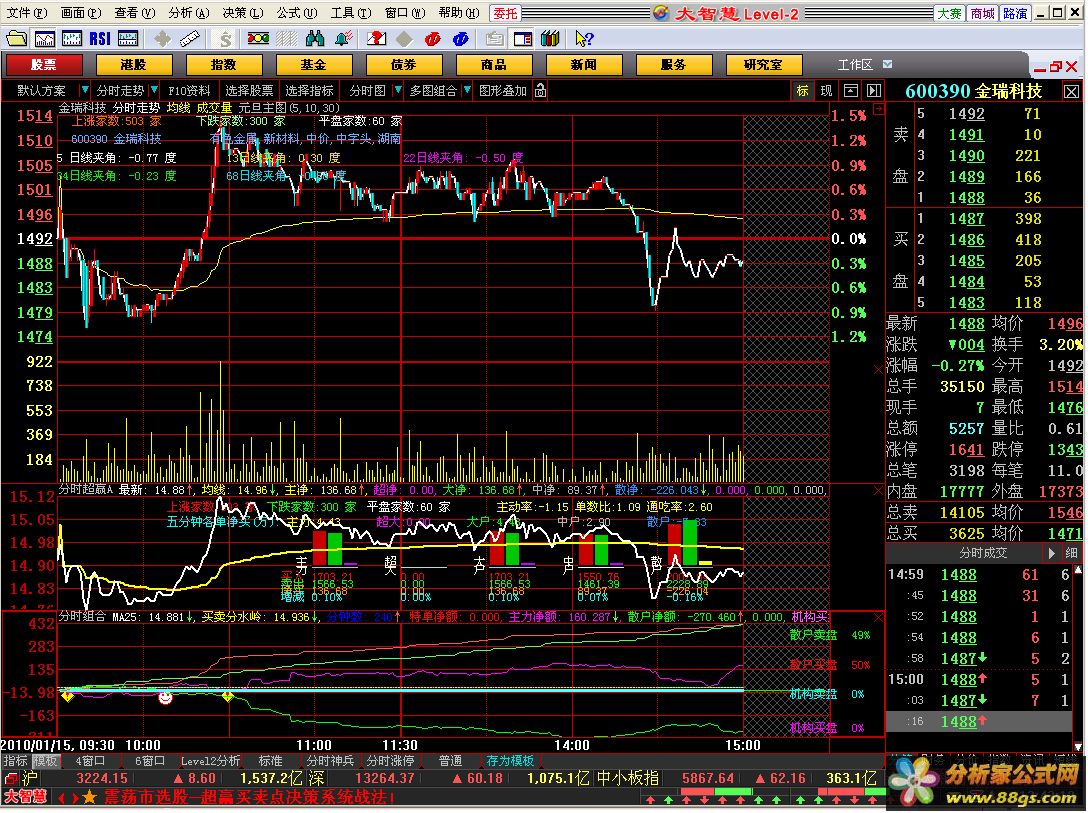The image size is (1088, 813).
Task: Toggle the 指标 bottom mode tab
Action: coord(15,761)
